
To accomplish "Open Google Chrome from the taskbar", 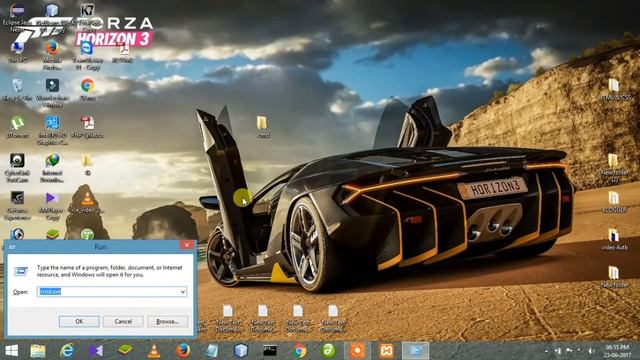I will (299, 351).
